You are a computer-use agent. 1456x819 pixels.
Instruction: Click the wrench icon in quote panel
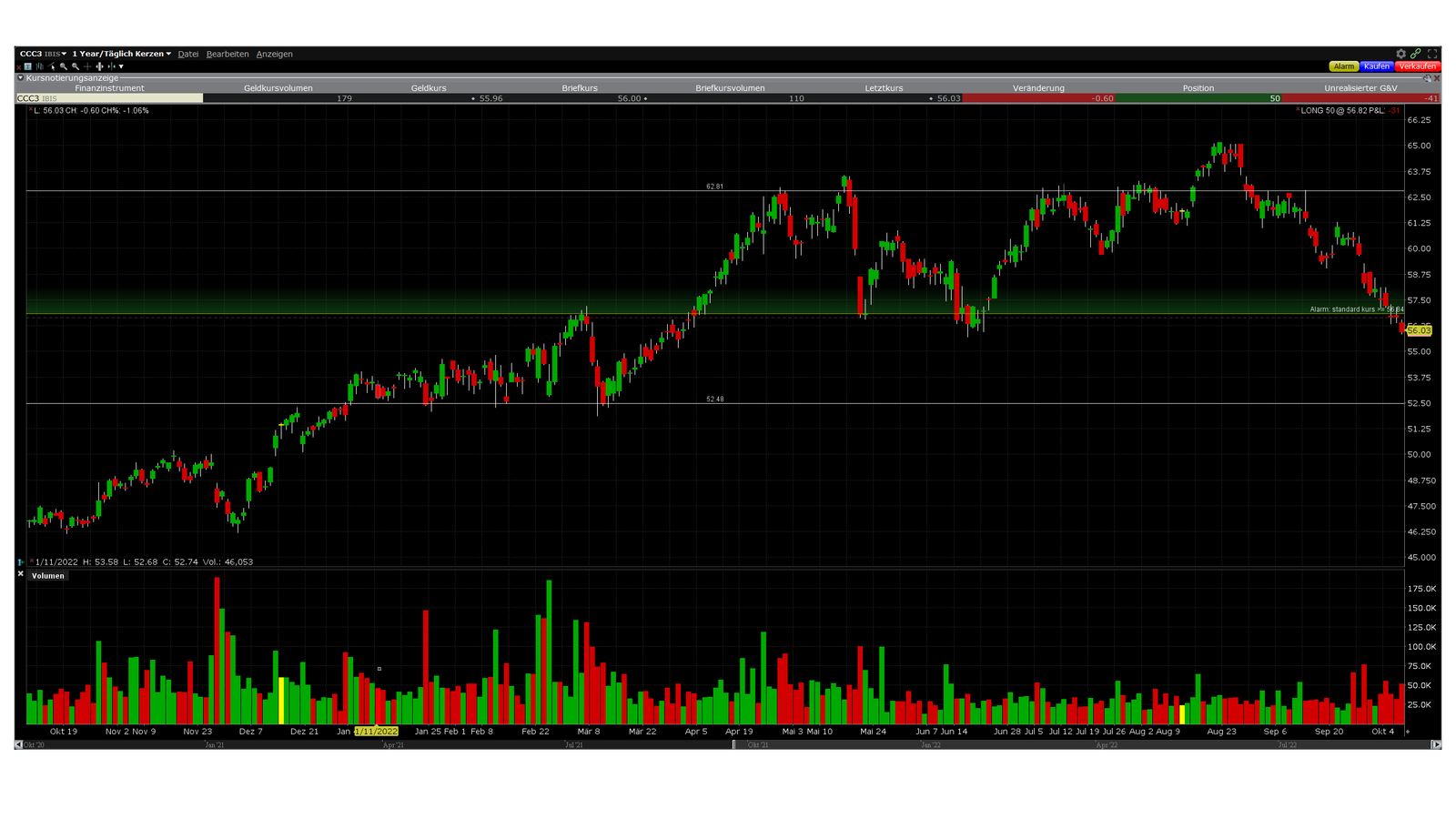tap(1428, 78)
